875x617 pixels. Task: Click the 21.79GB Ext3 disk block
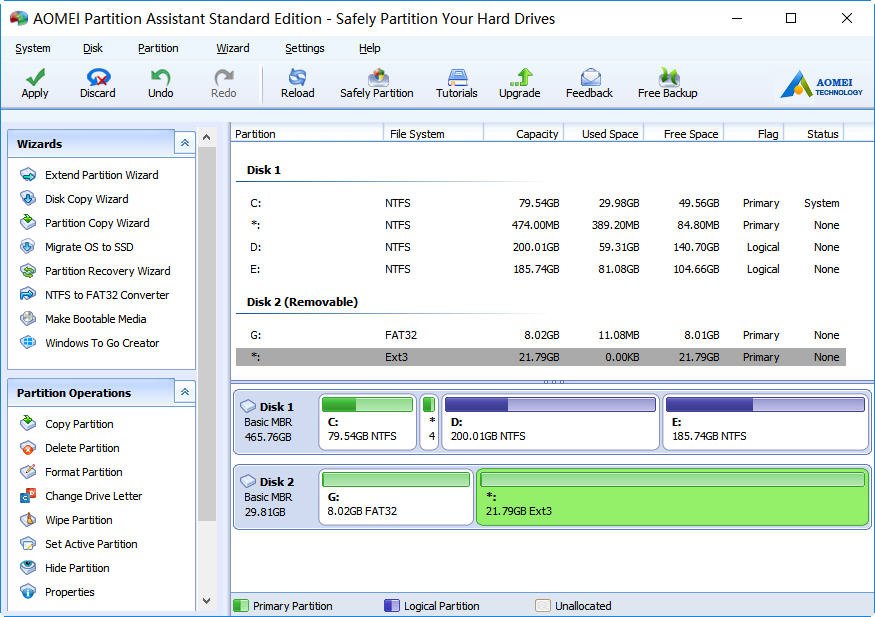point(672,497)
